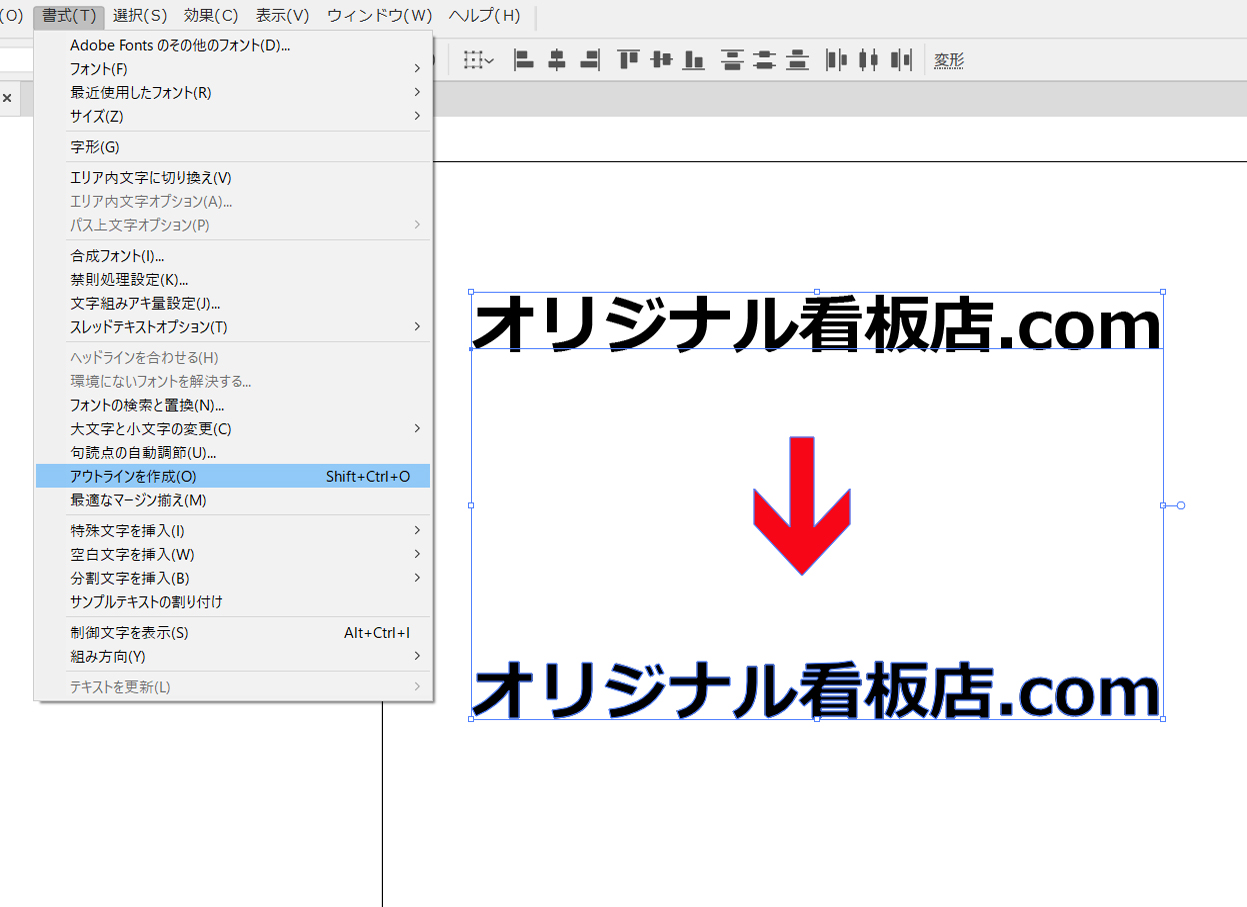Select the upper オリジナル看板店.com text object
The height and width of the screenshot is (907, 1247).
pyautogui.click(x=816, y=324)
